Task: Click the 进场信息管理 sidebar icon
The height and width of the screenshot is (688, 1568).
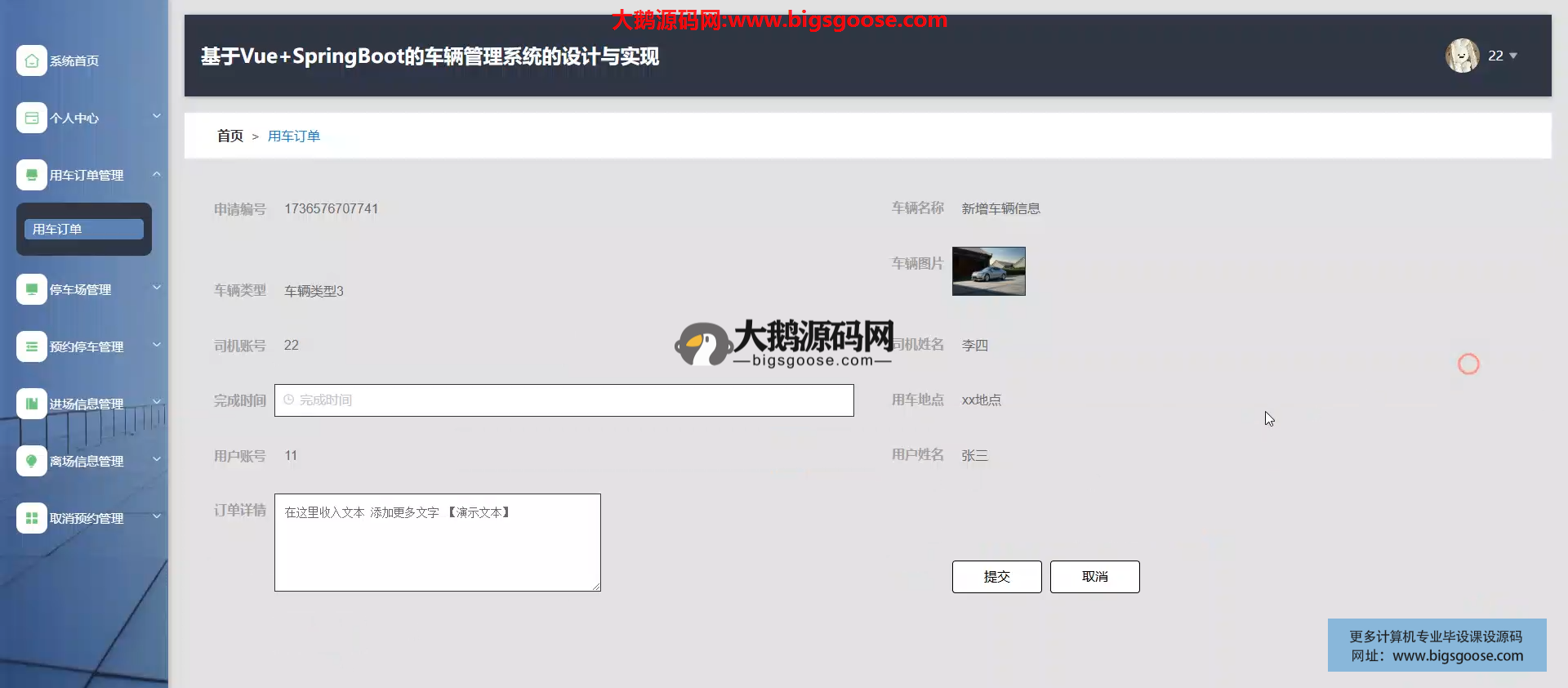Action: pos(31,404)
